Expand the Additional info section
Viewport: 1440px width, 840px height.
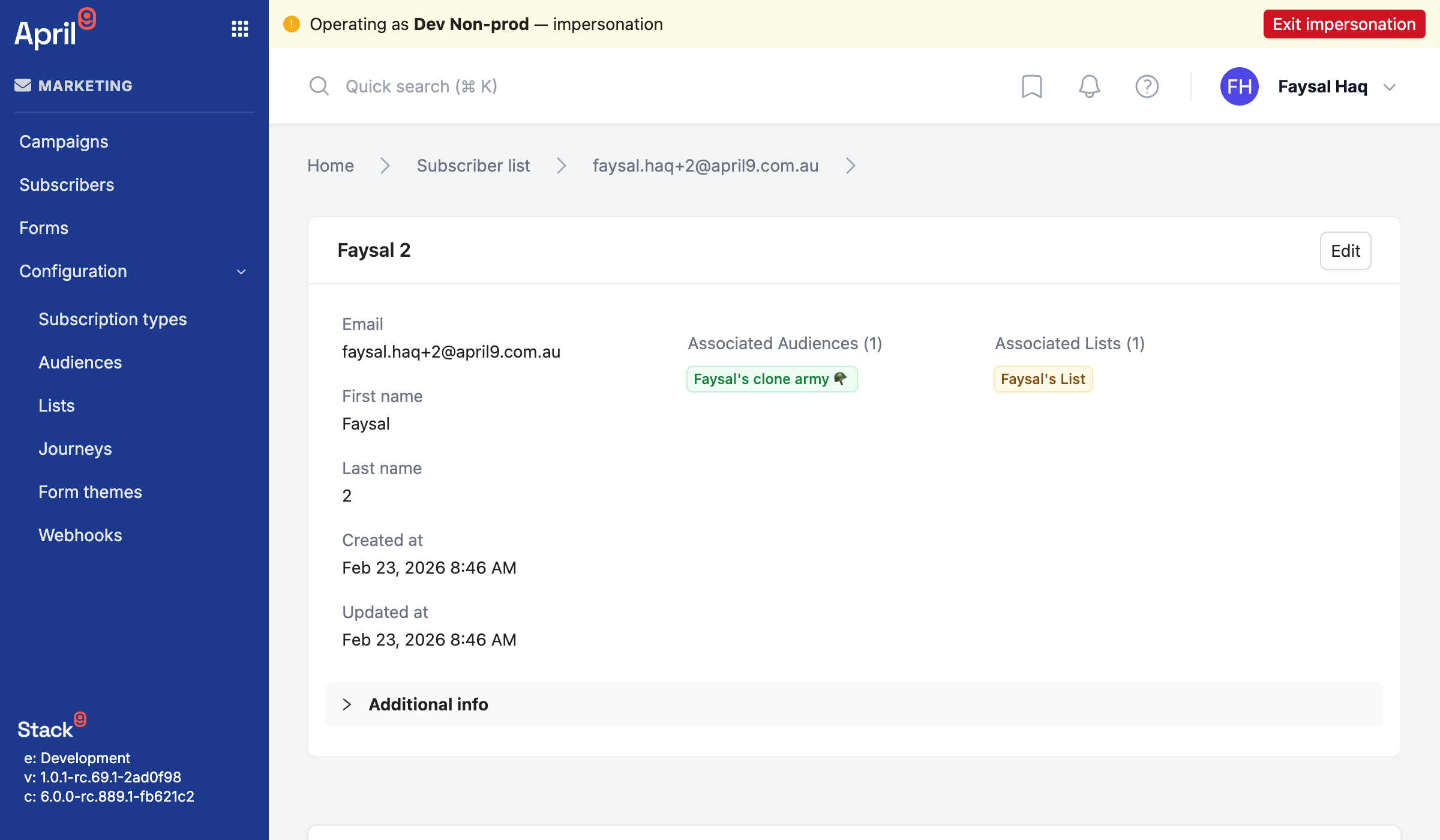pos(854,704)
